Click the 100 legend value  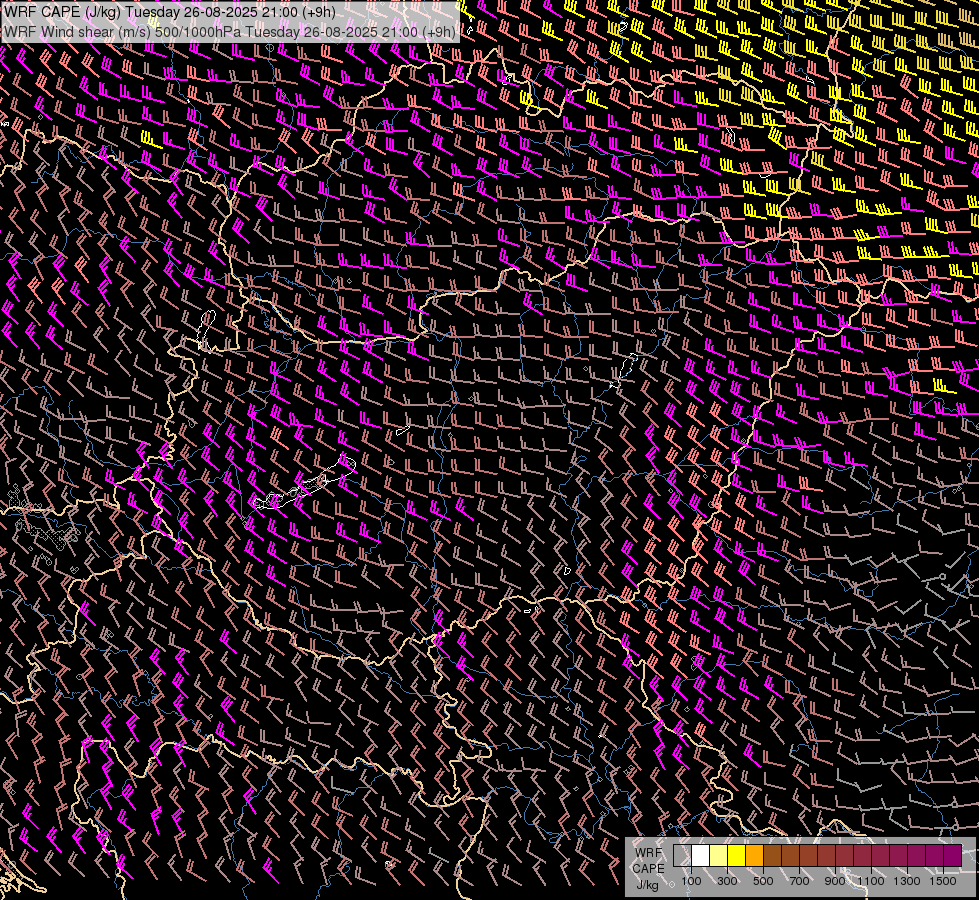click(691, 881)
